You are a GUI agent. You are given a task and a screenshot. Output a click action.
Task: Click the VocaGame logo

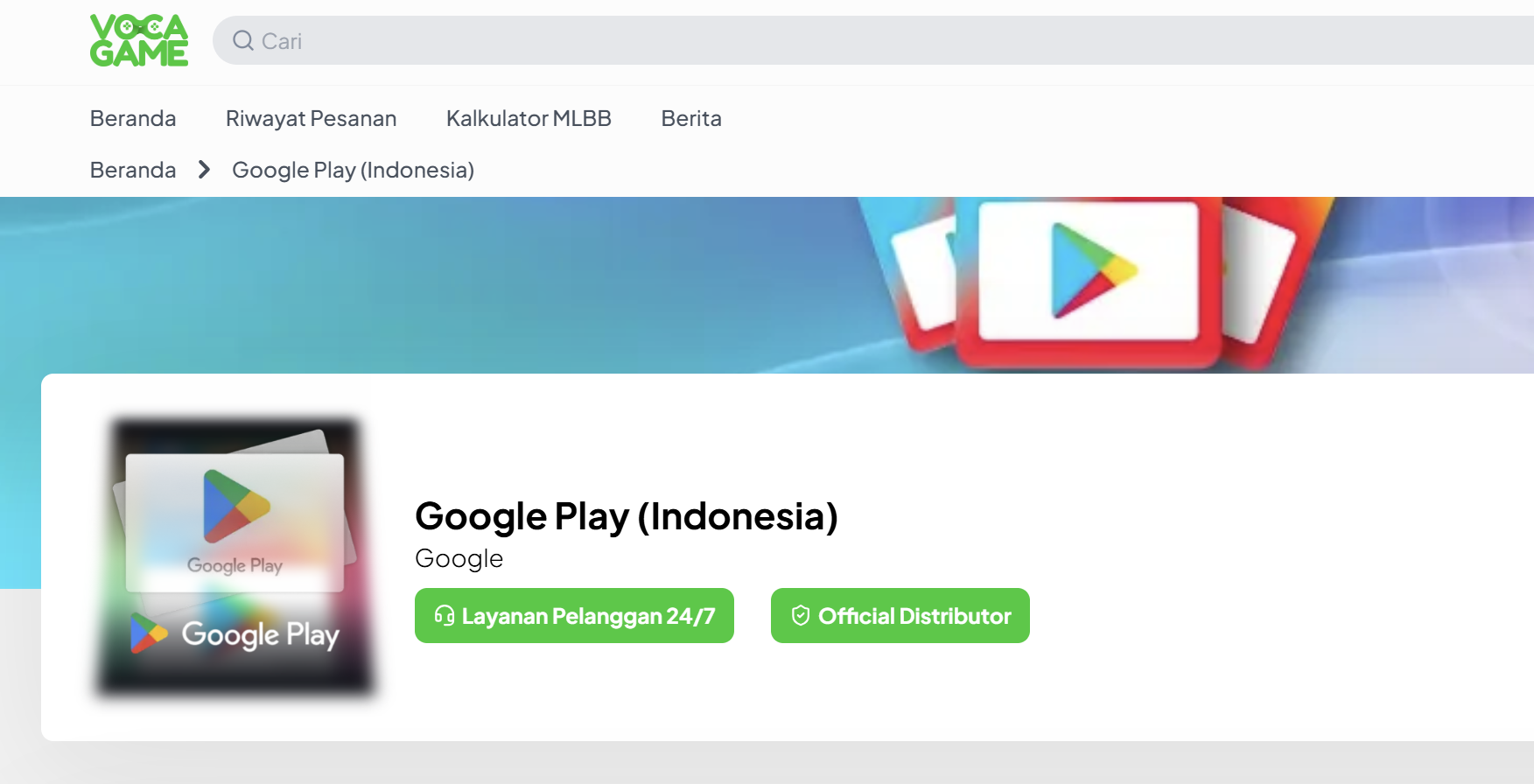coord(139,40)
